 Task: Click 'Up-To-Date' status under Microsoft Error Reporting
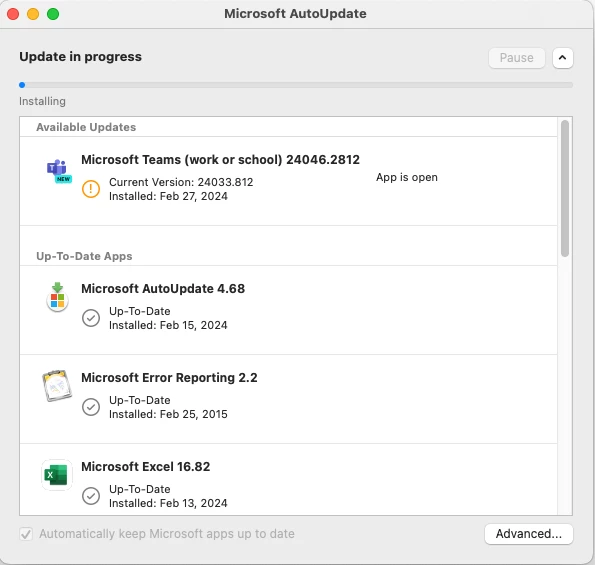[140, 400]
